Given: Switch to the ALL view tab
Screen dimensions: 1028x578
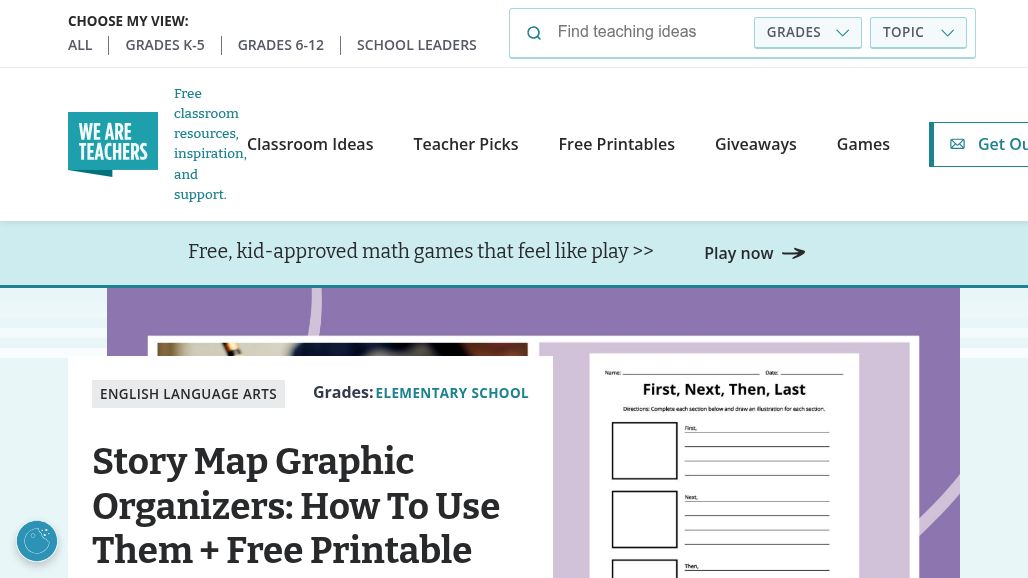Looking at the screenshot, I should tap(80, 44).
